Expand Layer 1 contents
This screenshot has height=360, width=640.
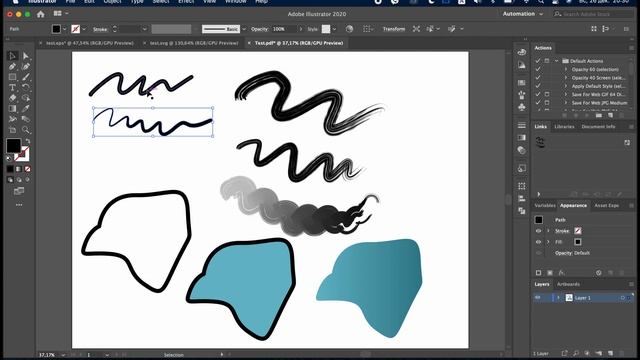tap(559, 298)
